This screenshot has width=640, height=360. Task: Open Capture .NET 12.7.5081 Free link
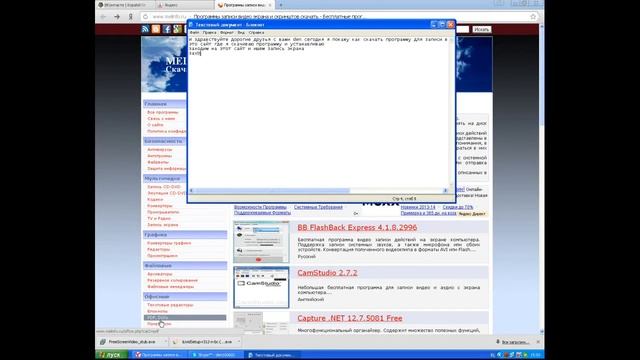(350, 318)
